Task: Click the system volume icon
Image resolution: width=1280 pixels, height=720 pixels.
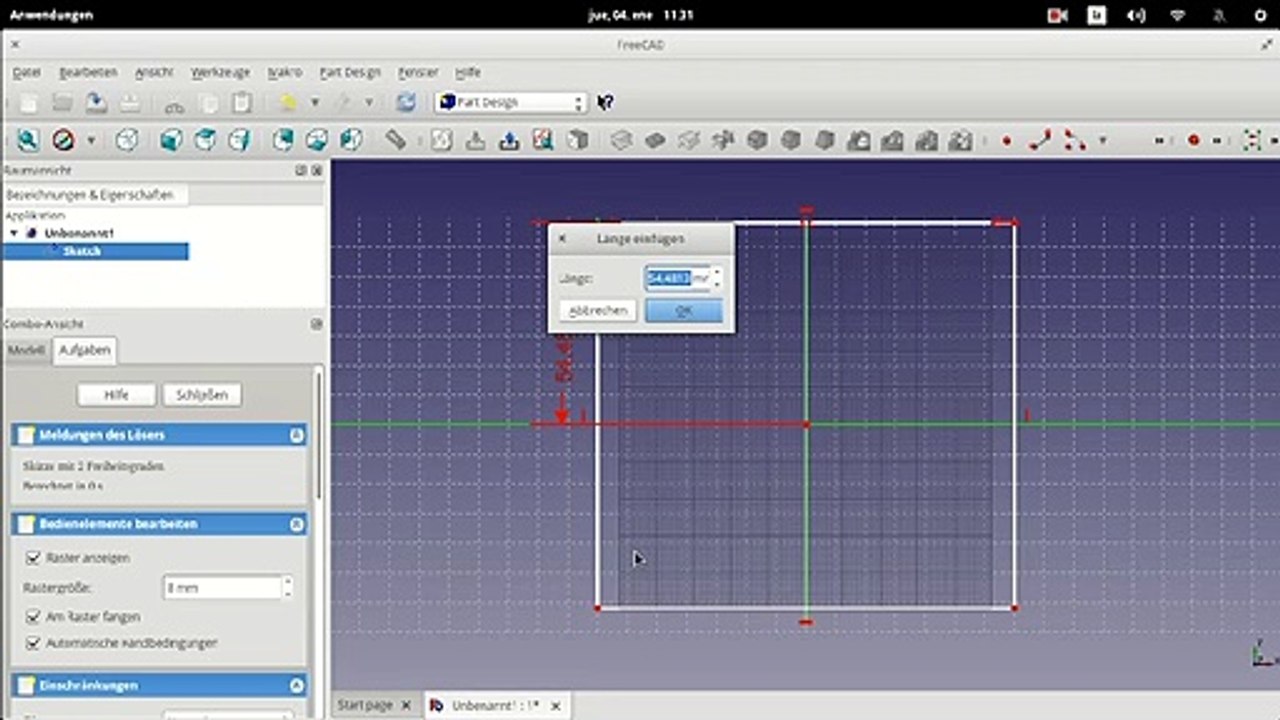Action: point(1136,15)
